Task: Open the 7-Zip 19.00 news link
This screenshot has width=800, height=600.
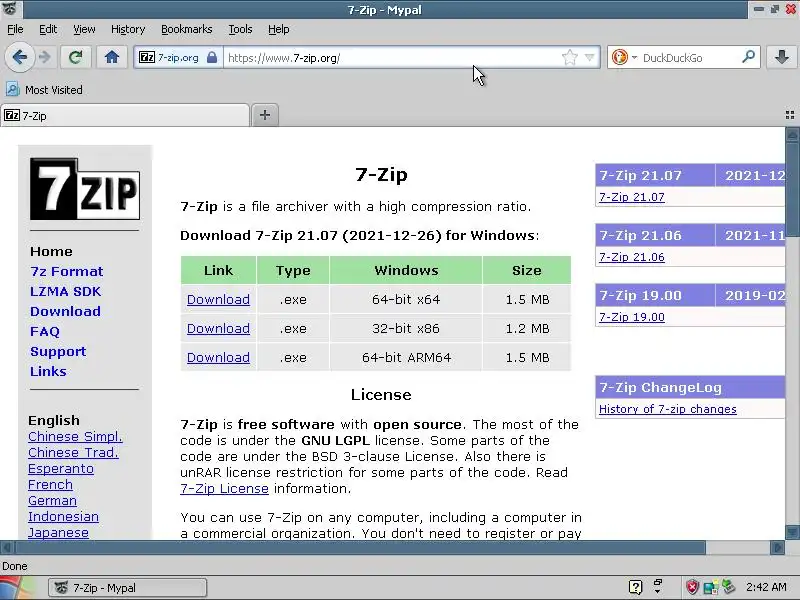Action: point(632,317)
